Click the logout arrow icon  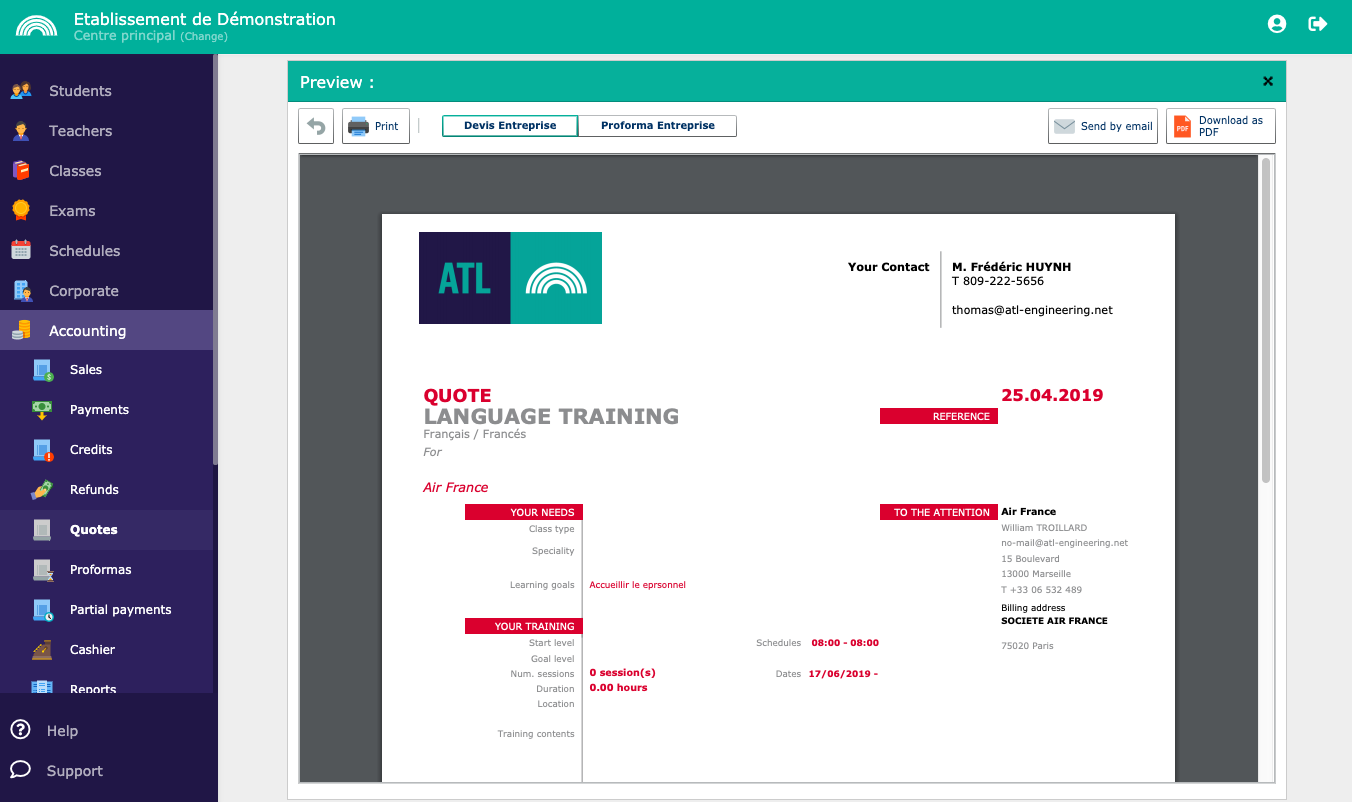(x=1318, y=24)
